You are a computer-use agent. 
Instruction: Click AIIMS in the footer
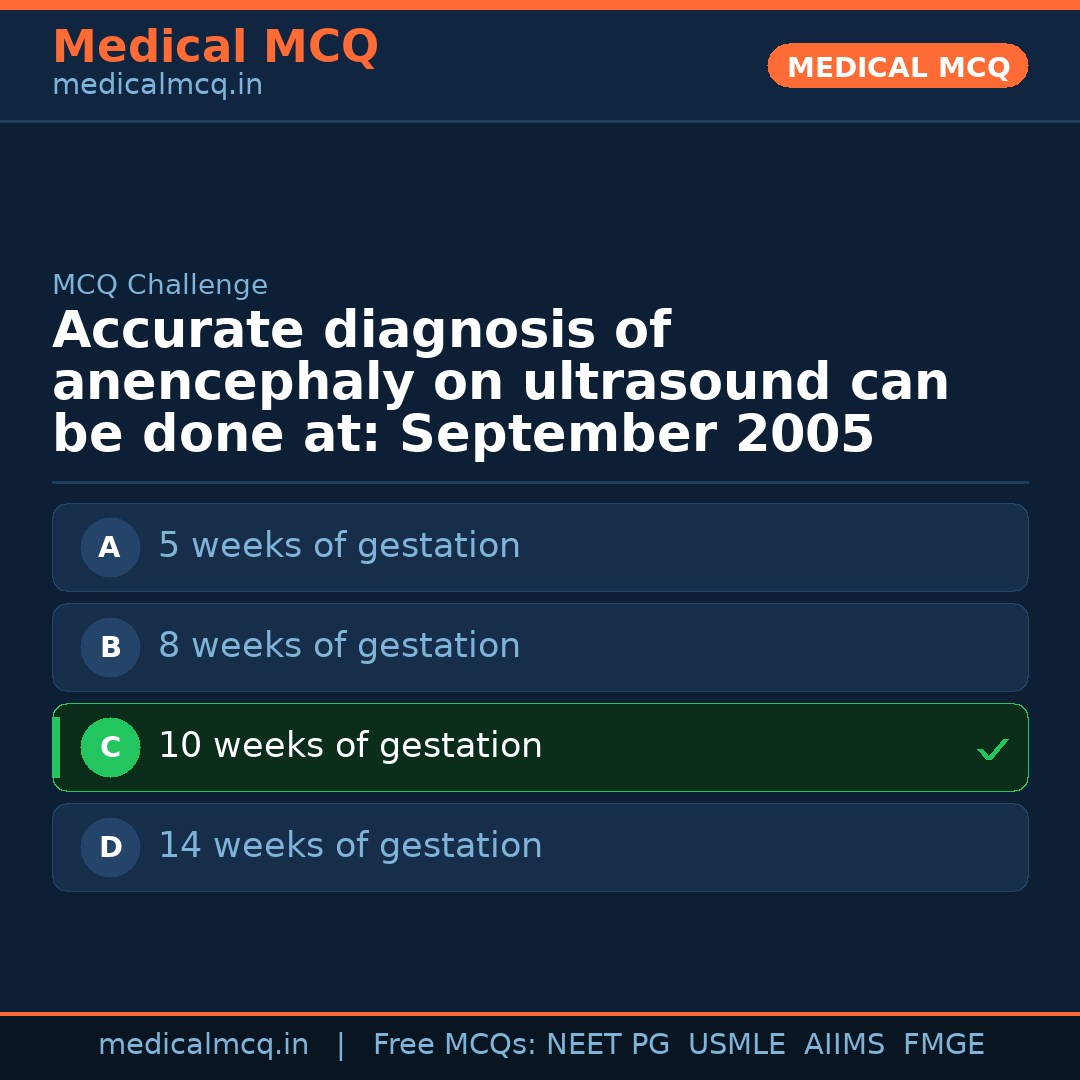click(x=844, y=1045)
